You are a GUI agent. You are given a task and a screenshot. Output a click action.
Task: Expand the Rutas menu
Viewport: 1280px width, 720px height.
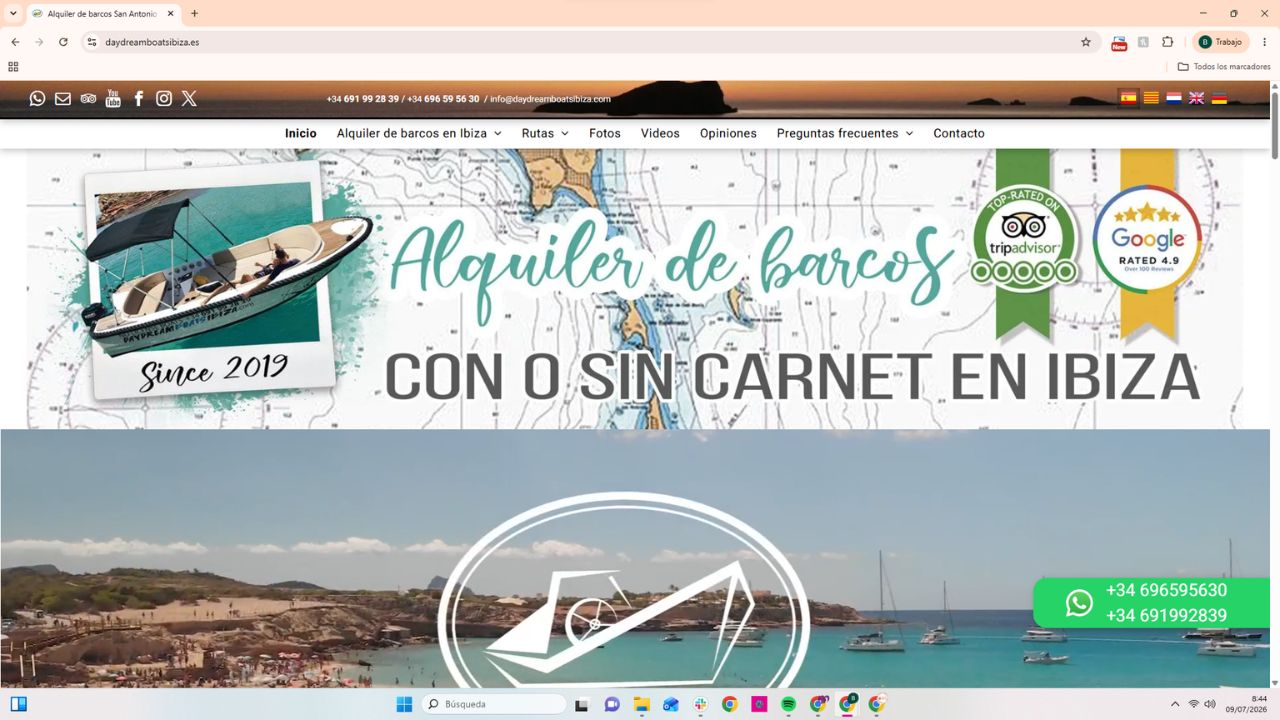coord(545,133)
